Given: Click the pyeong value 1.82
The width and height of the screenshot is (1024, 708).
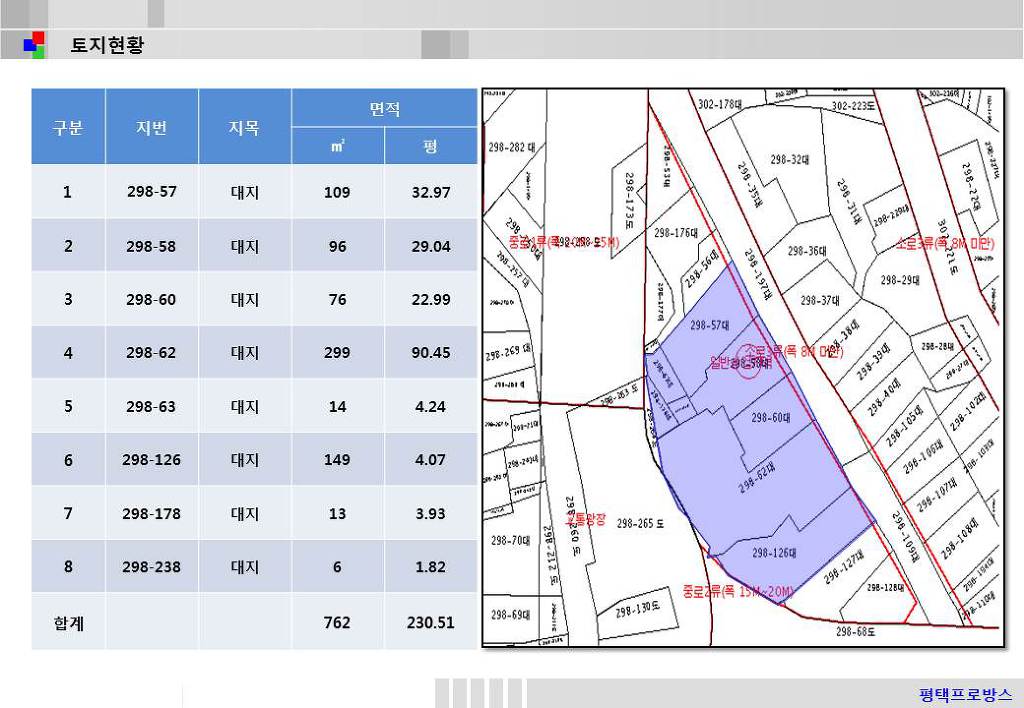Looking at the screenshot, I should click(x=430, y=567).
